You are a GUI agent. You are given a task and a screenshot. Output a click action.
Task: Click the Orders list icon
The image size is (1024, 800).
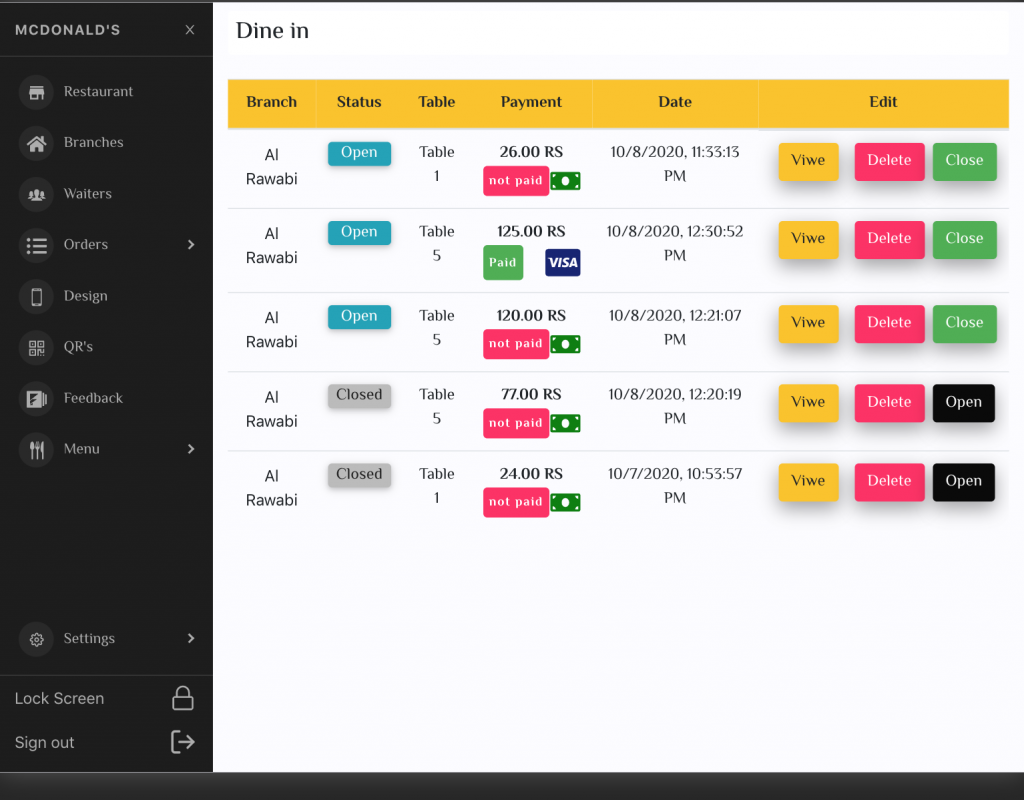(x=37, y=246)
